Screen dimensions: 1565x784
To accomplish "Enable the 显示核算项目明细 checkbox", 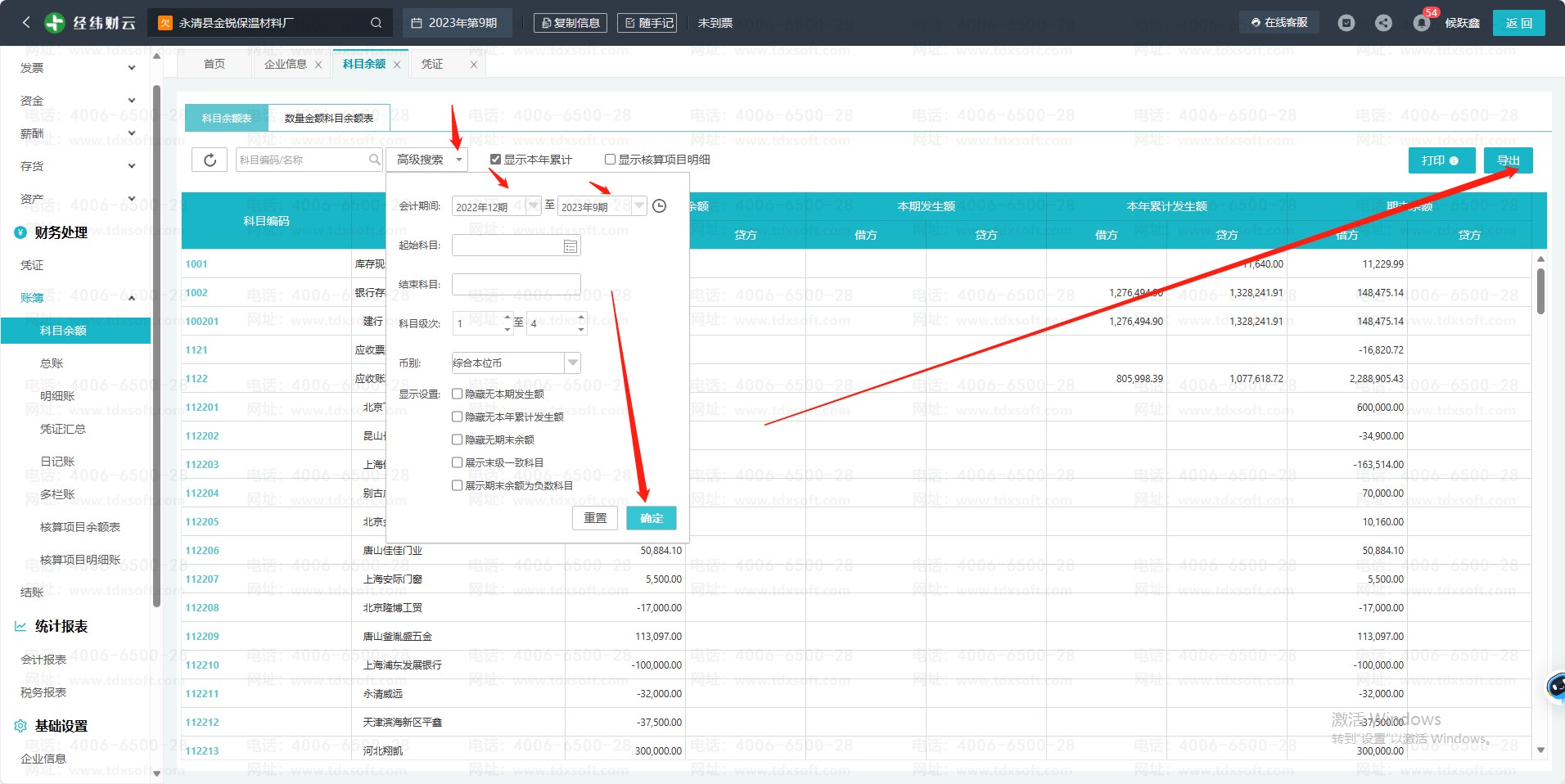I will tap(610, 160).
